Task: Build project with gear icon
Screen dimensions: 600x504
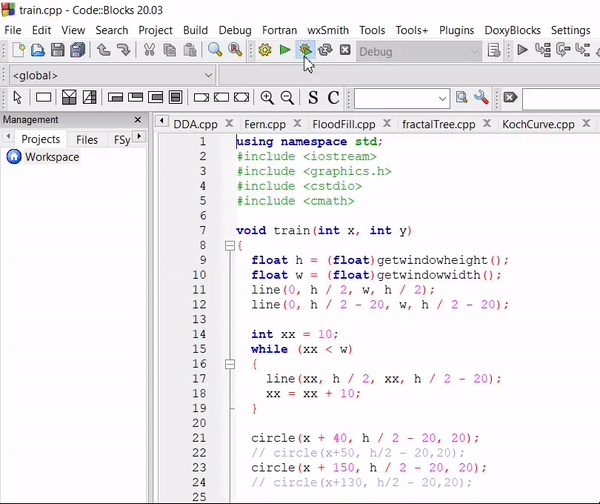Action: click(265, 50)
